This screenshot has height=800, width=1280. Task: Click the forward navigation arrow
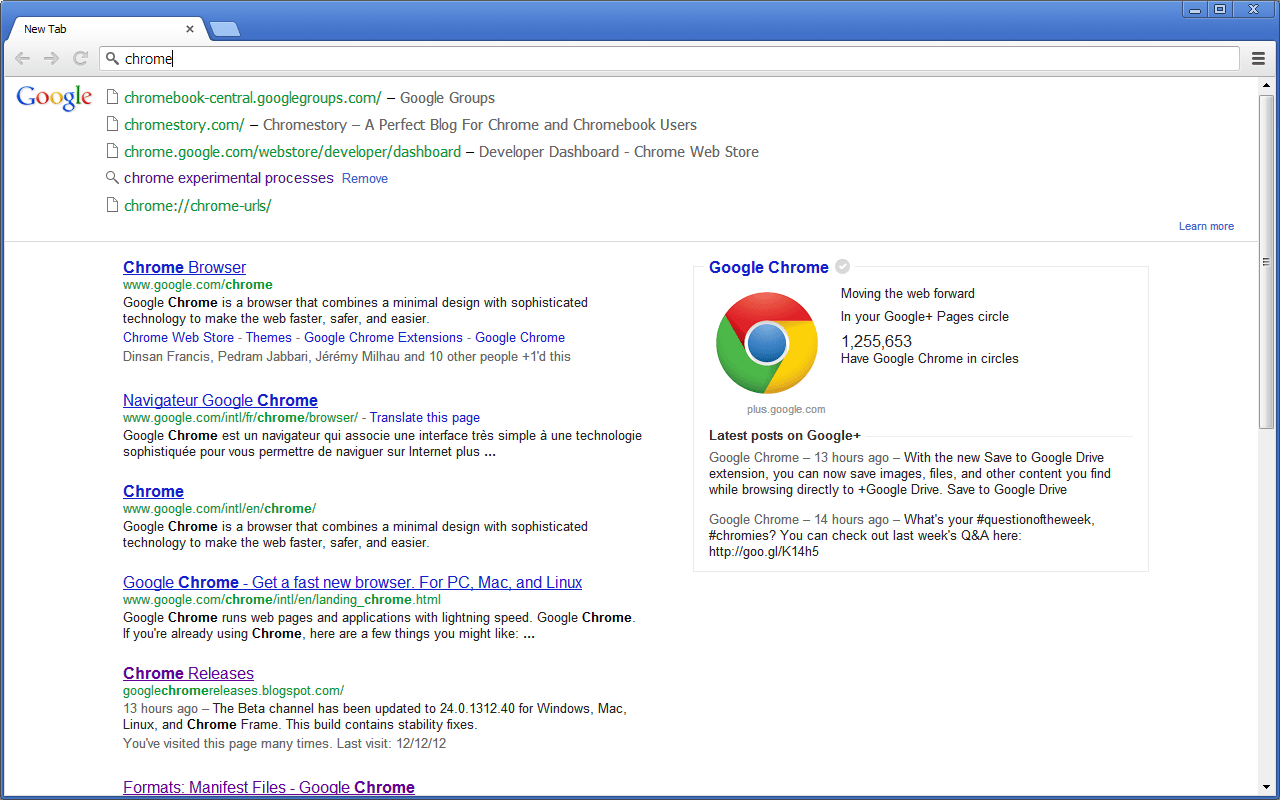click(x=51, y=59)
